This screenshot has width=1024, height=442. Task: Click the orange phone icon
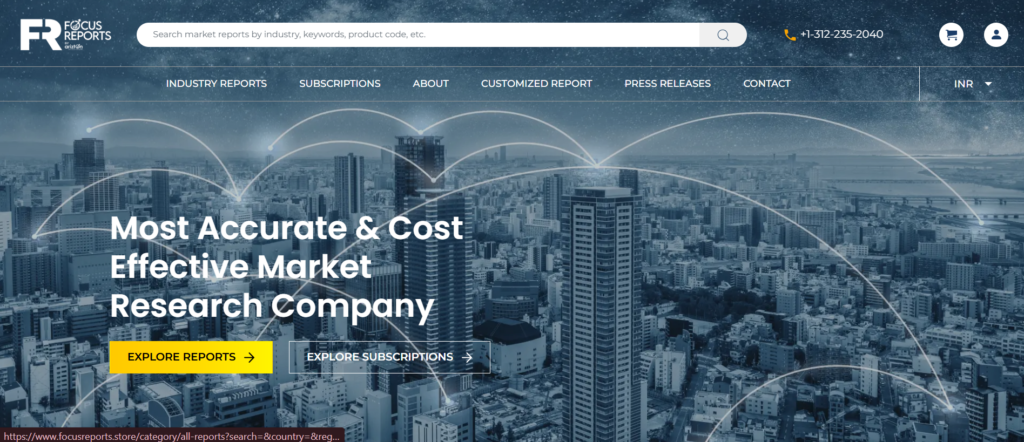pos(789,34)
